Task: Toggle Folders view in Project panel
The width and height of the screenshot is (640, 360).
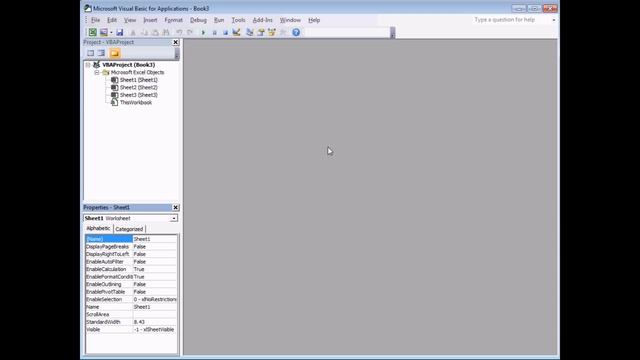Action: click(115, 53)
